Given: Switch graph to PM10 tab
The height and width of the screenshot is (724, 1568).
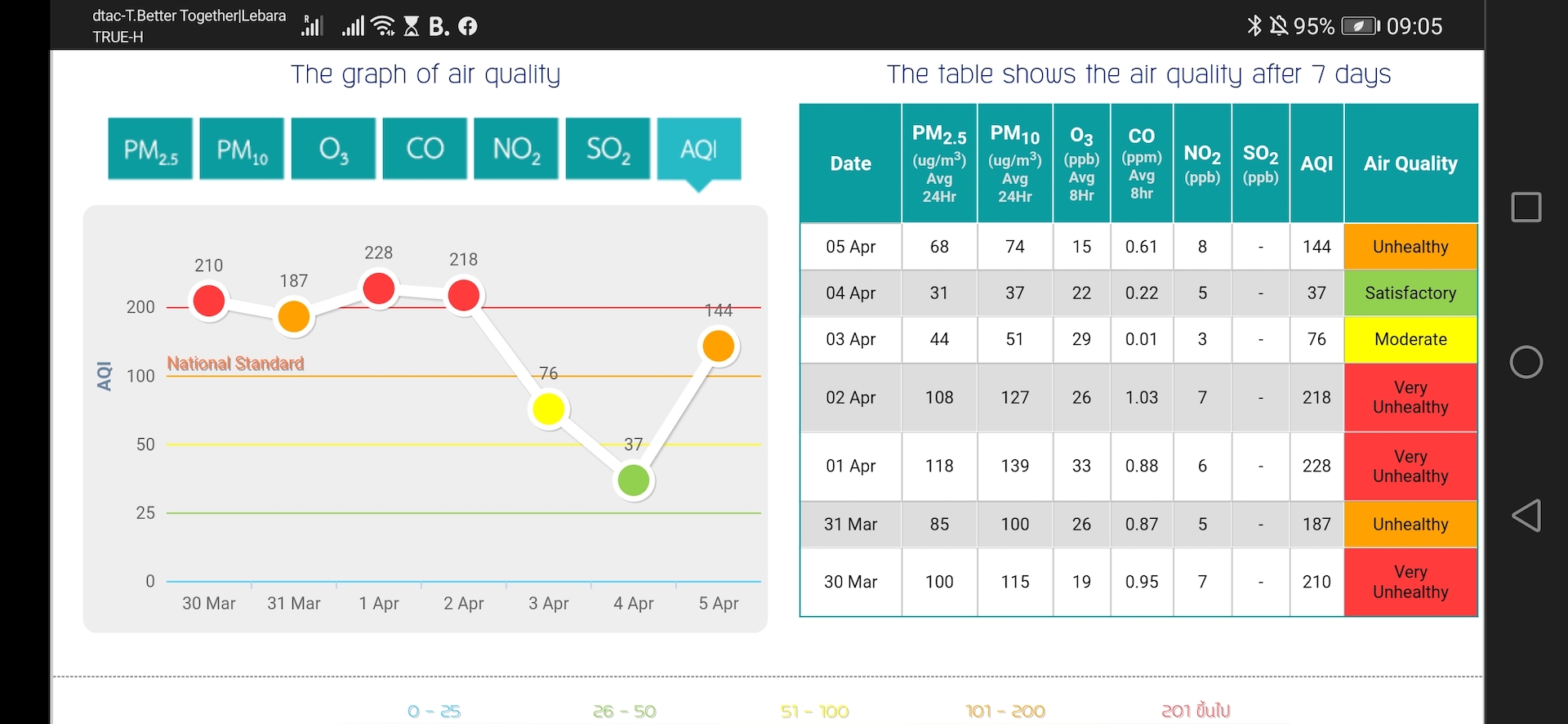Looking at the screenshot, I should coord(242,149).
